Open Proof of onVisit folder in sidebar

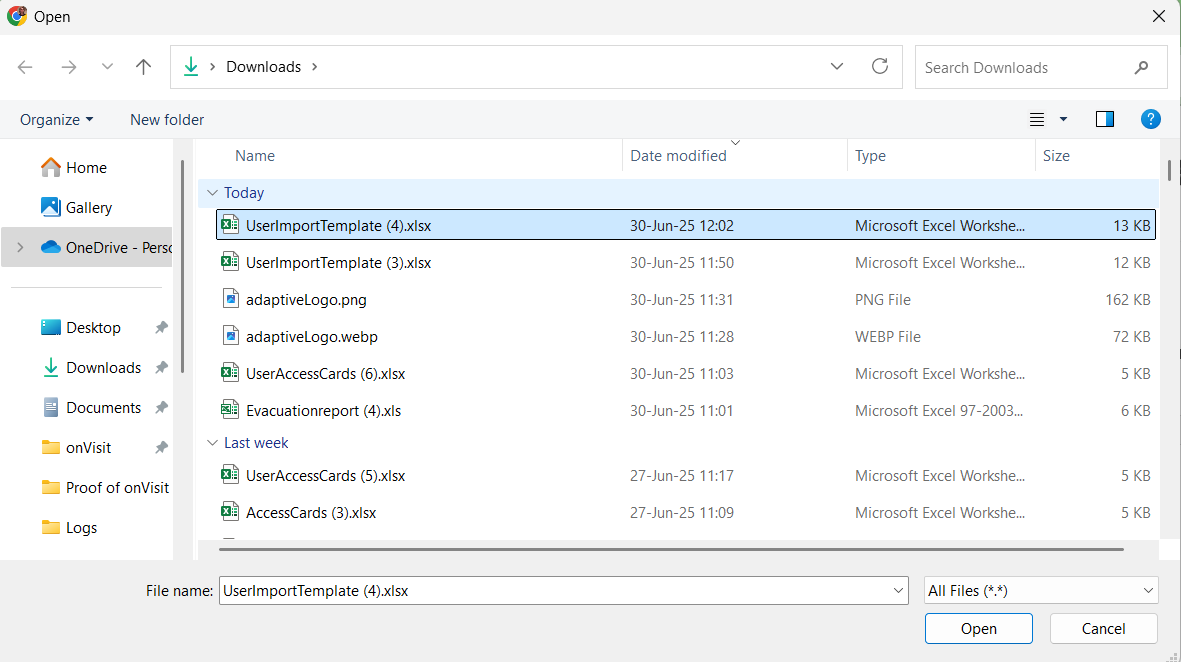[x=105, y=487]
